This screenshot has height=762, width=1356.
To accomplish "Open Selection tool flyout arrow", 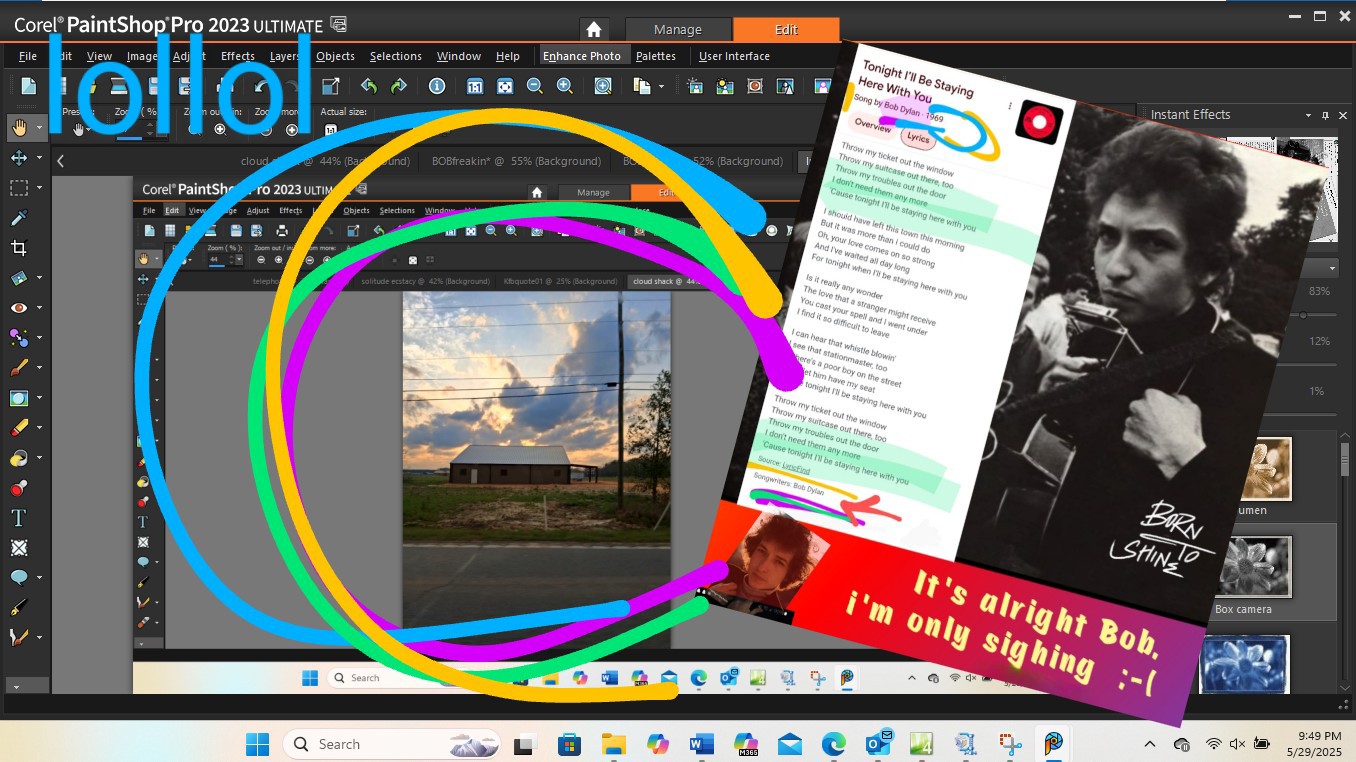I will pos(39,188).
